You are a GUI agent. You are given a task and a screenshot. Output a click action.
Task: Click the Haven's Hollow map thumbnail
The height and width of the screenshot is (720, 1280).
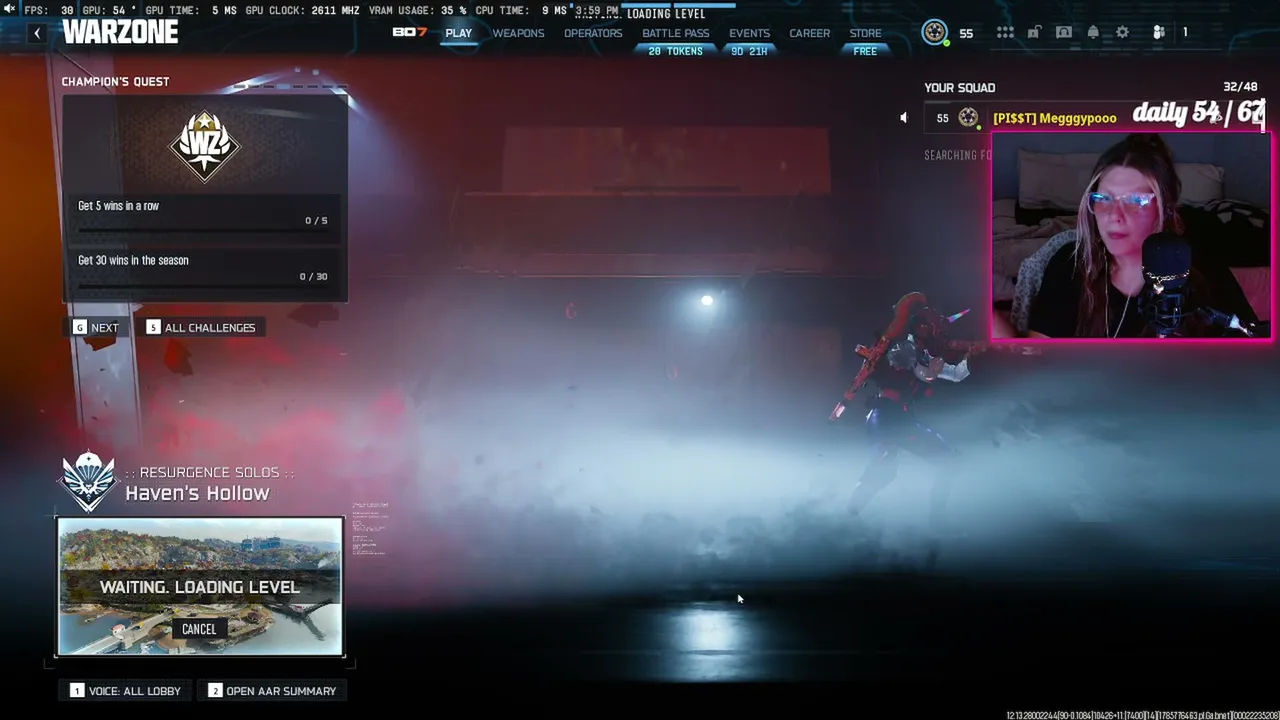[200, 586]
